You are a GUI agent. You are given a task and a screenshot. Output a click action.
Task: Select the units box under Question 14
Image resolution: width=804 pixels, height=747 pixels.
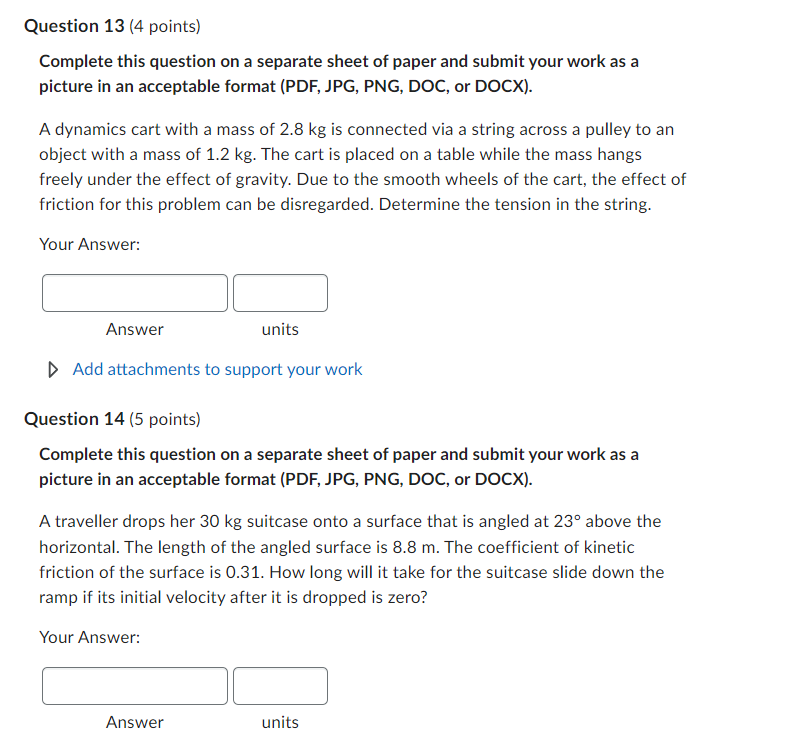[280, 686]
